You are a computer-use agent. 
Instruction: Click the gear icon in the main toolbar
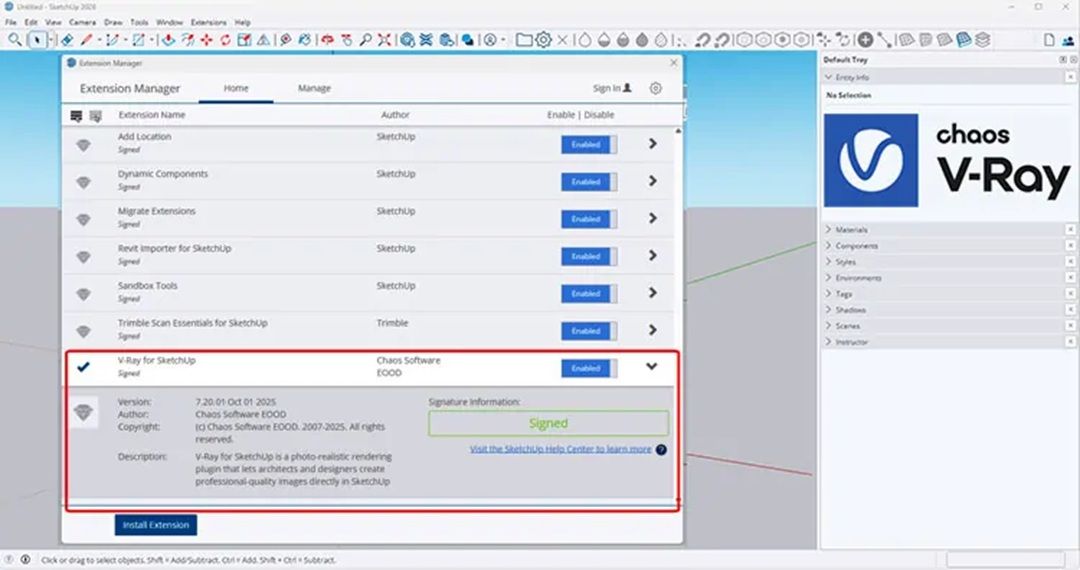coord(543,40)
